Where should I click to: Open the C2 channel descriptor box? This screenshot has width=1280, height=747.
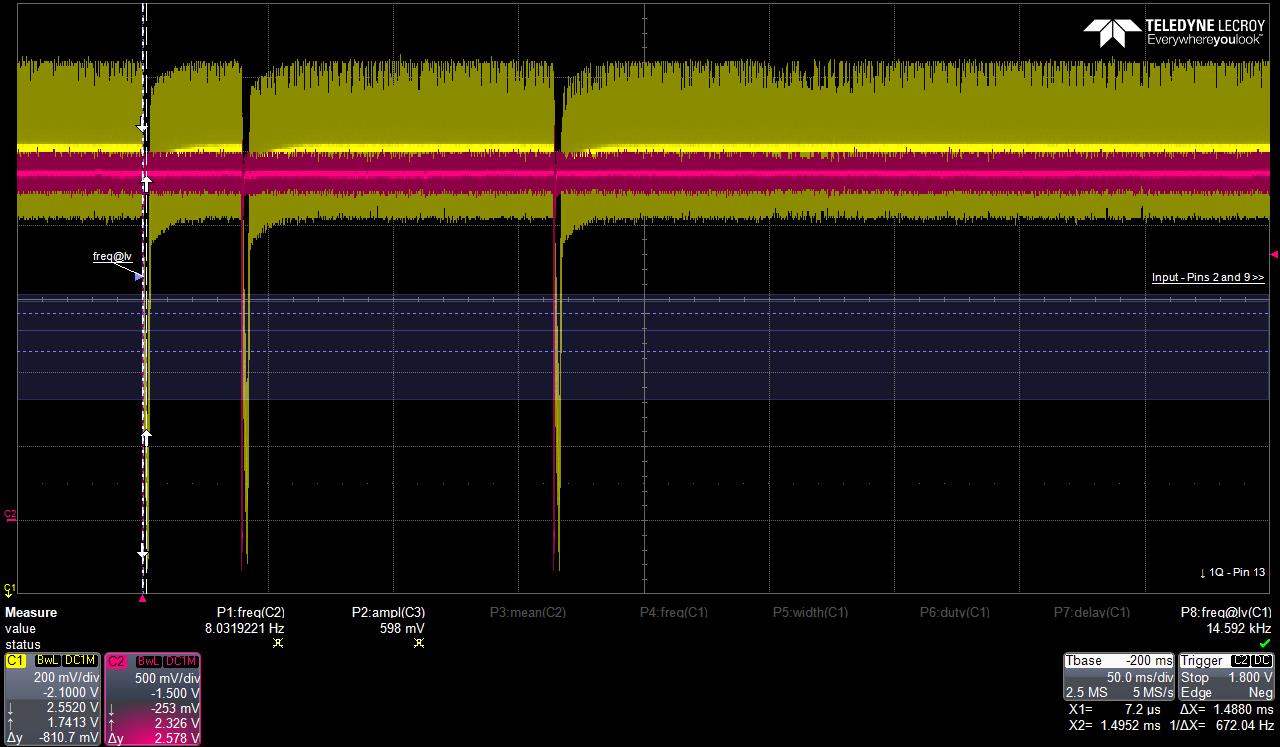click(x=153, y=699)
